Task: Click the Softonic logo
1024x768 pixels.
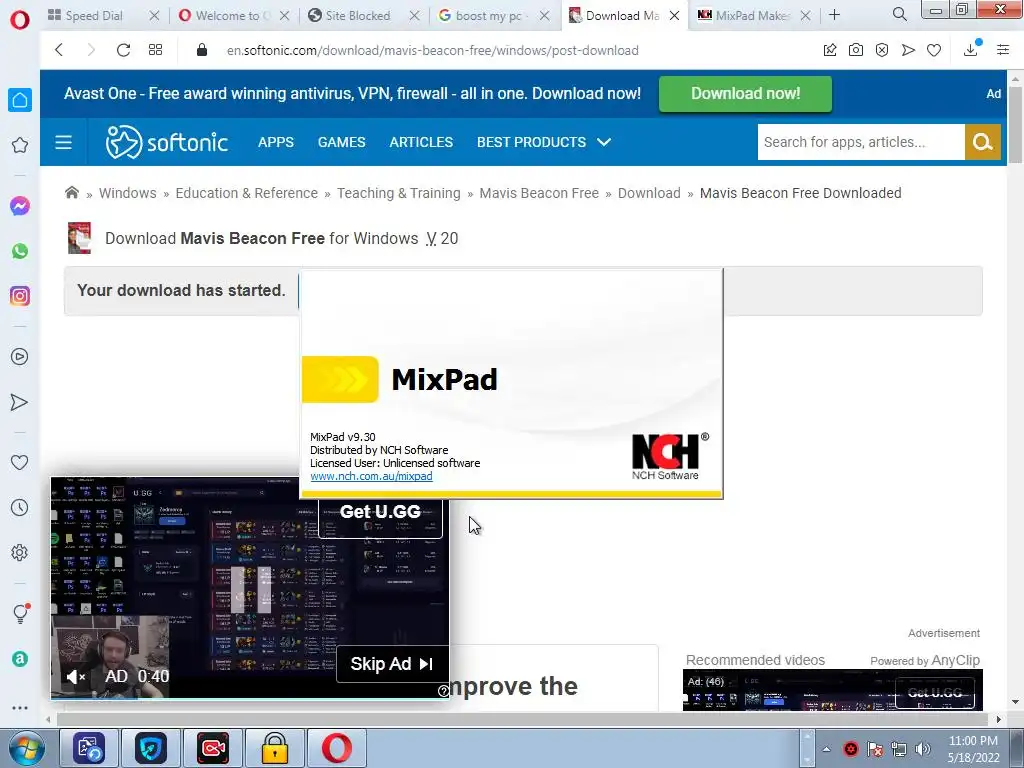Action: click(167, 142)
